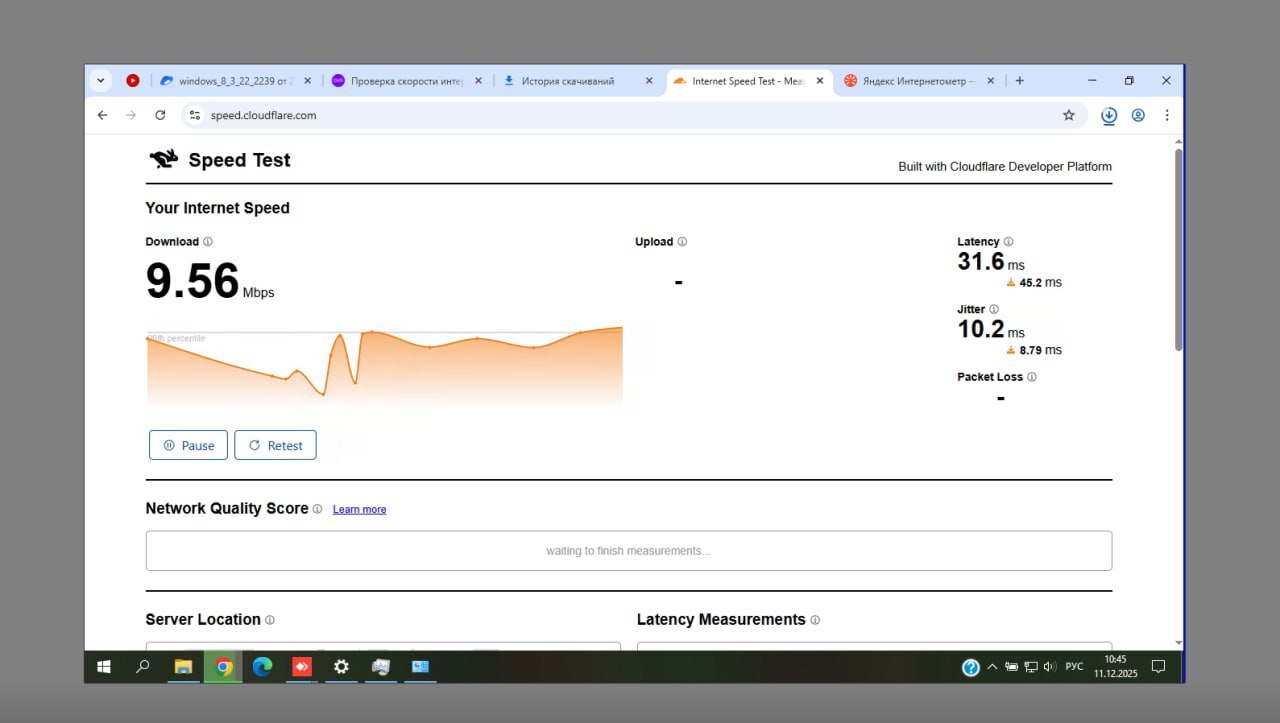Toggle the volume icon in system tray
The image size is (1280, 723).
[x=1049, y=667]
